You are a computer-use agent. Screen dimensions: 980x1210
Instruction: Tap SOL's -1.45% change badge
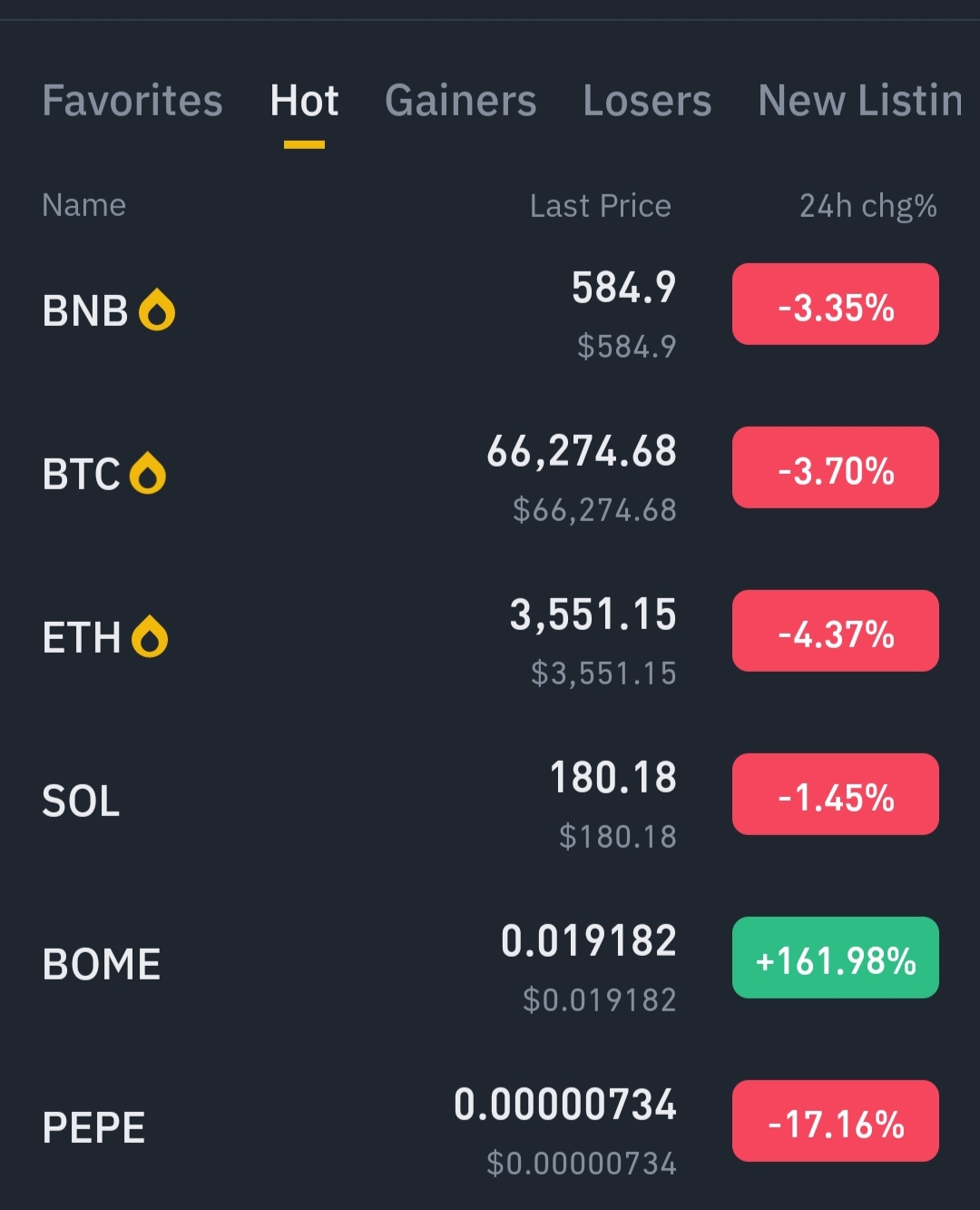point(836,794)
